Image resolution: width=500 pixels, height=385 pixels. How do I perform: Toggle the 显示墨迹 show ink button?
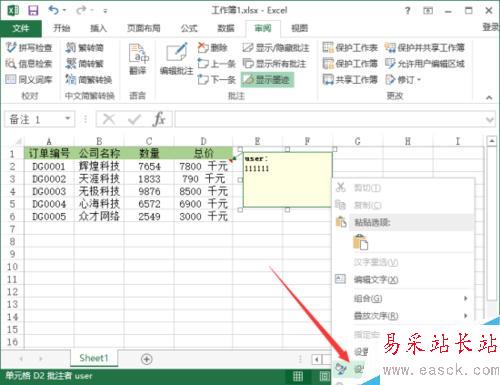click(x=267, y=80)
